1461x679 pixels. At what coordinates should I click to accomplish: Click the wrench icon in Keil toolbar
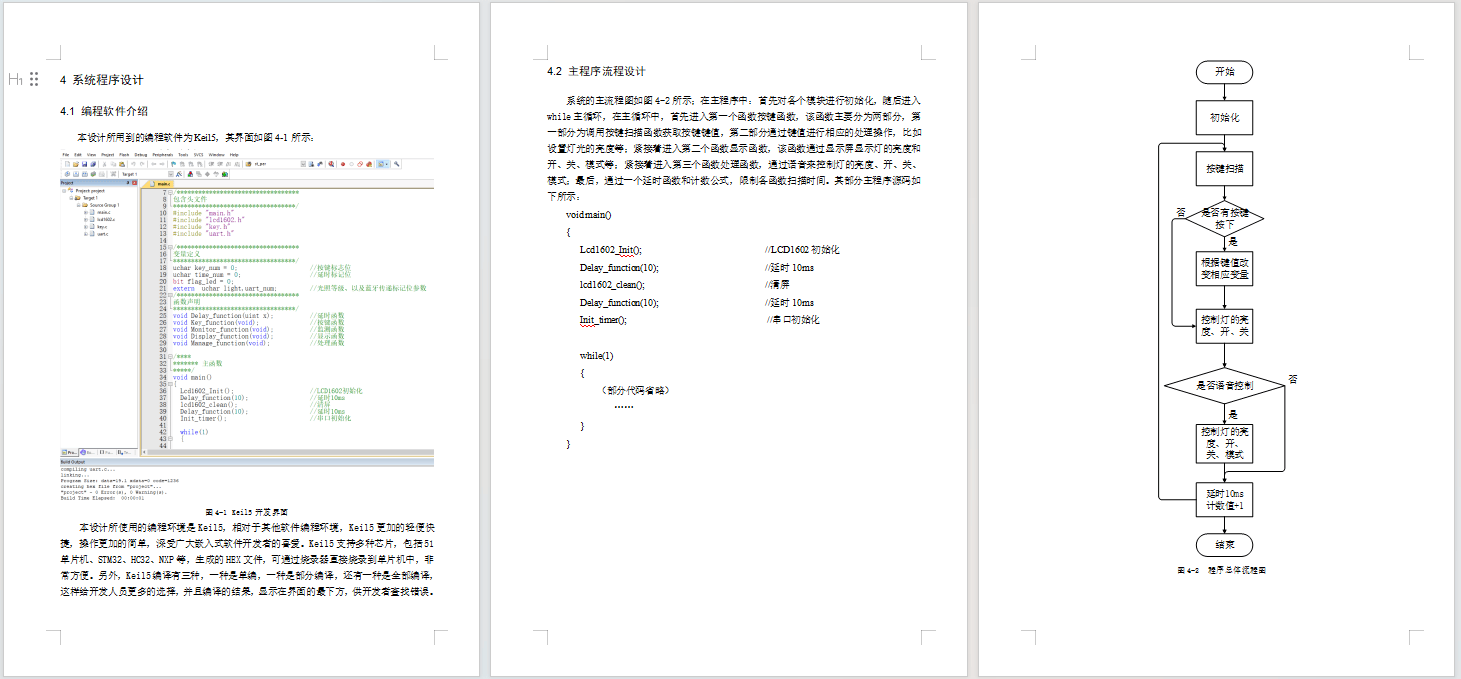click(x=397, y=164)
